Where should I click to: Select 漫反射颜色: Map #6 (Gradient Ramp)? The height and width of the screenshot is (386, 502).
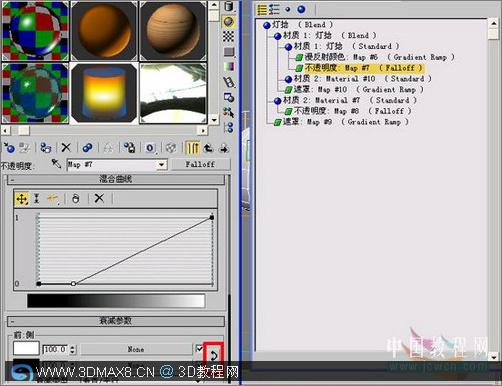point(375,57)
